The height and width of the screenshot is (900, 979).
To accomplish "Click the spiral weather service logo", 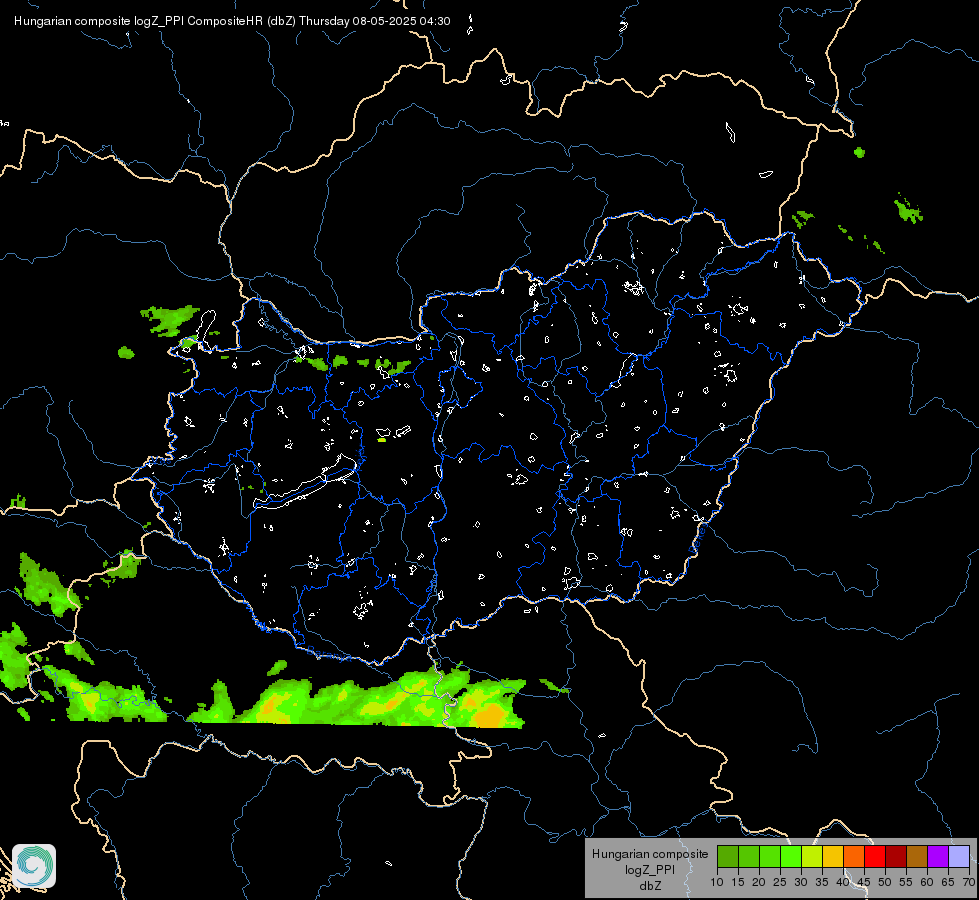I will tap(34, 866).
